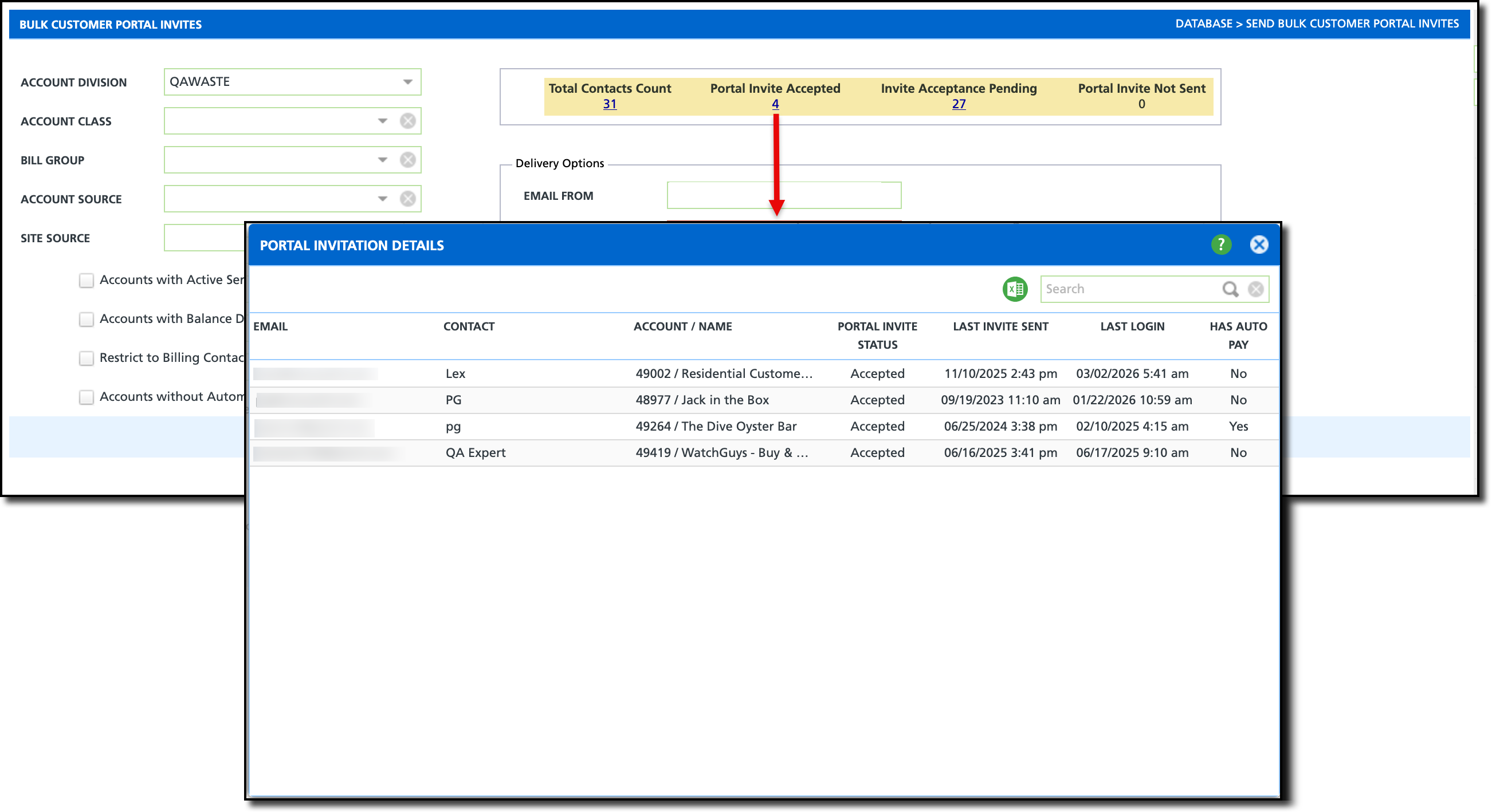The height and width of the screenshot is (812, 1492).
Task: Expand the Bill Group dropdown list
Action: [x=382, y=160]
